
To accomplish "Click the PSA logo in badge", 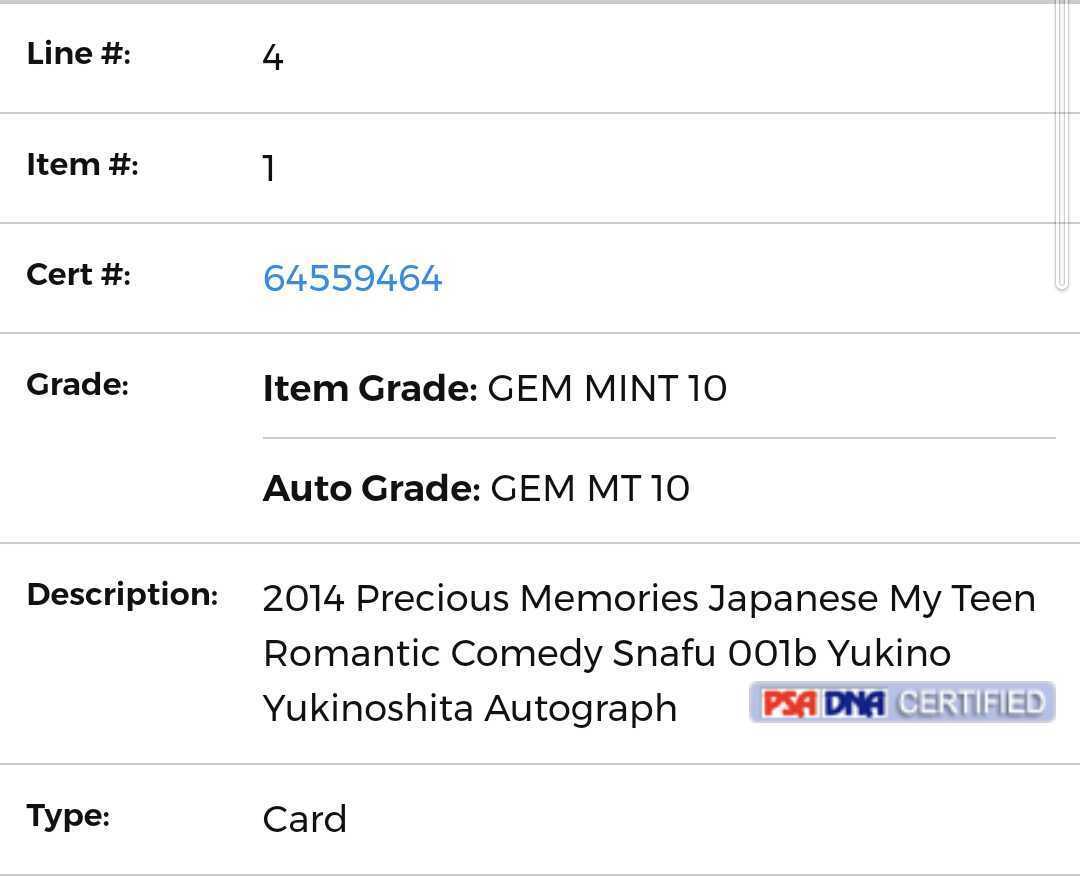I will [x=789, y=703].
